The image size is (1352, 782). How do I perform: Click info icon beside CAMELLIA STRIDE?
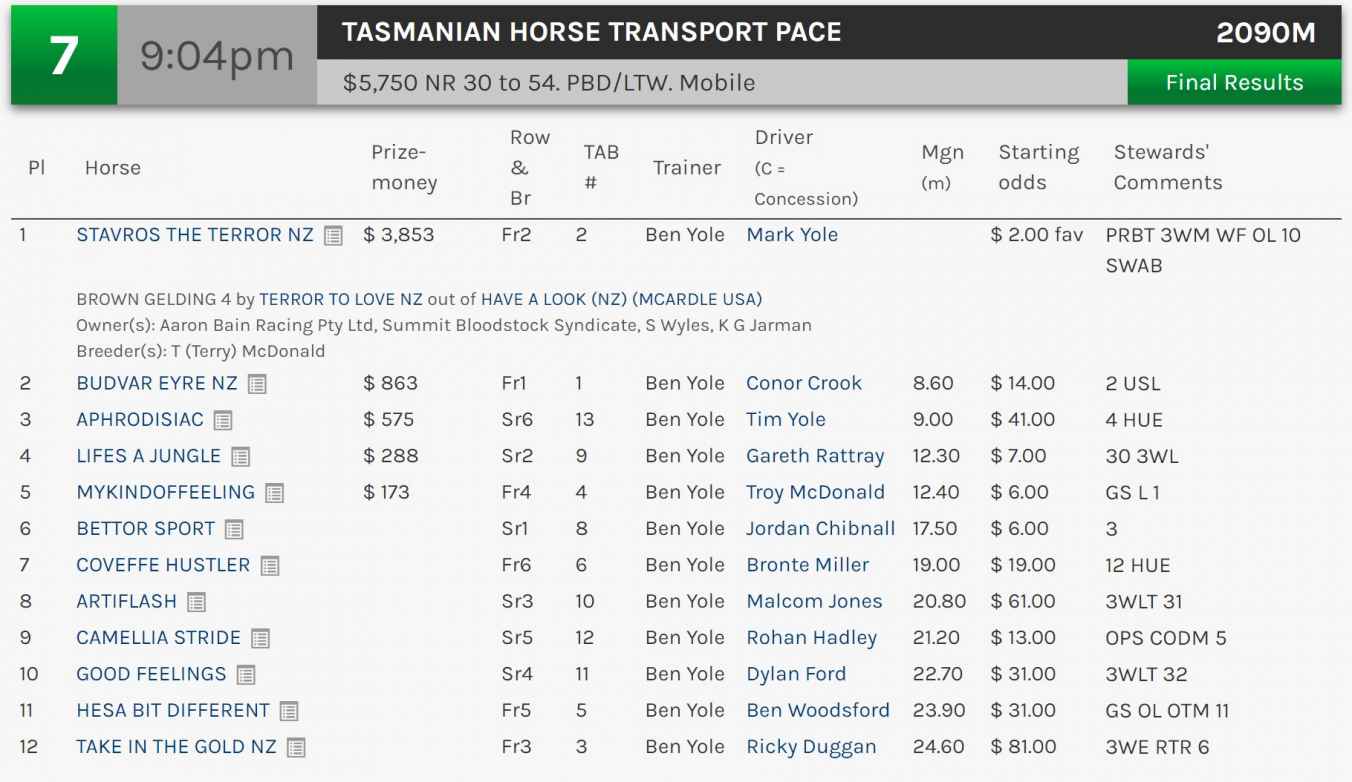tap(260, 638)
